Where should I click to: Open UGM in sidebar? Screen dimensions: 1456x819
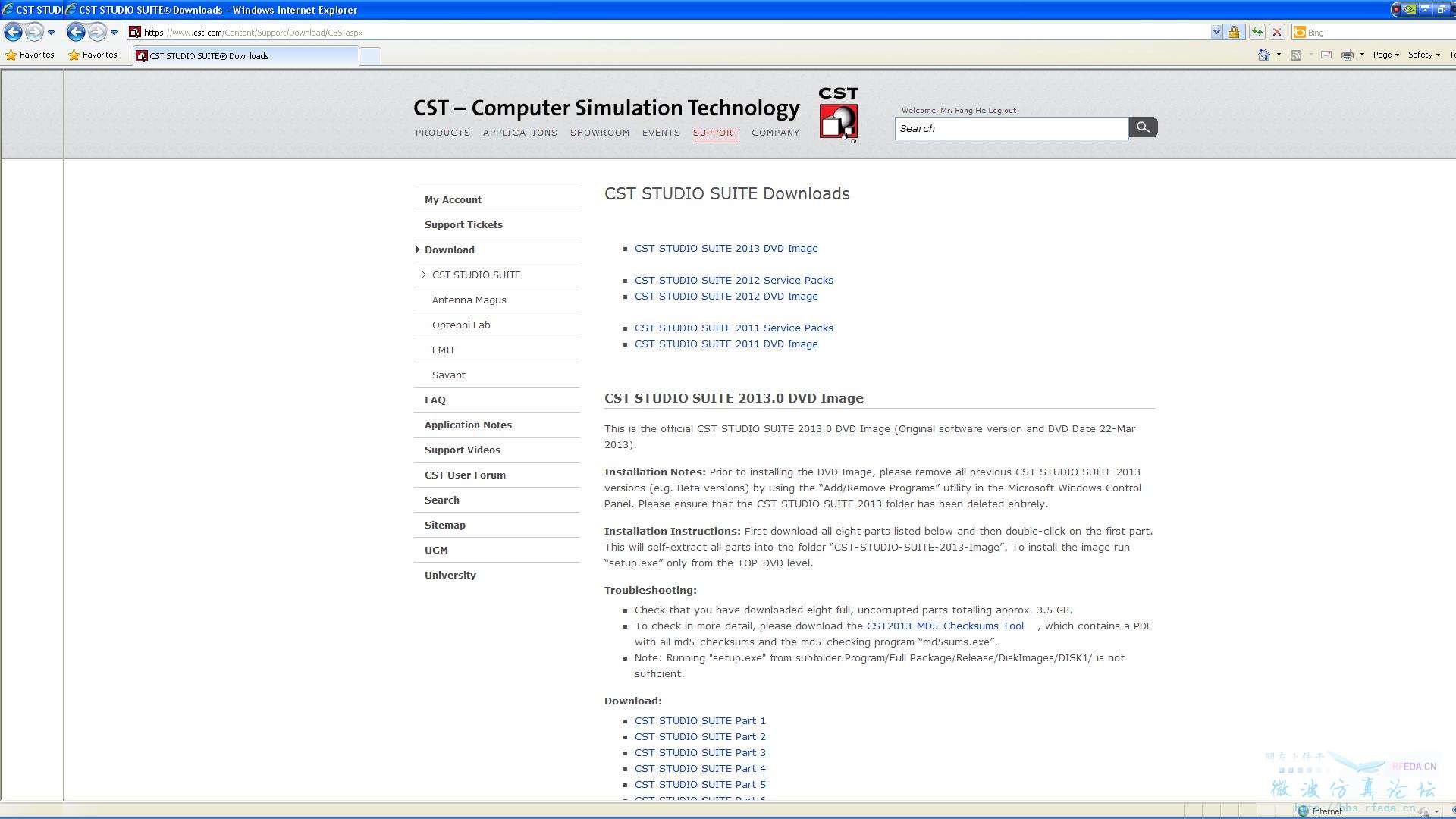tap(436, 550)
